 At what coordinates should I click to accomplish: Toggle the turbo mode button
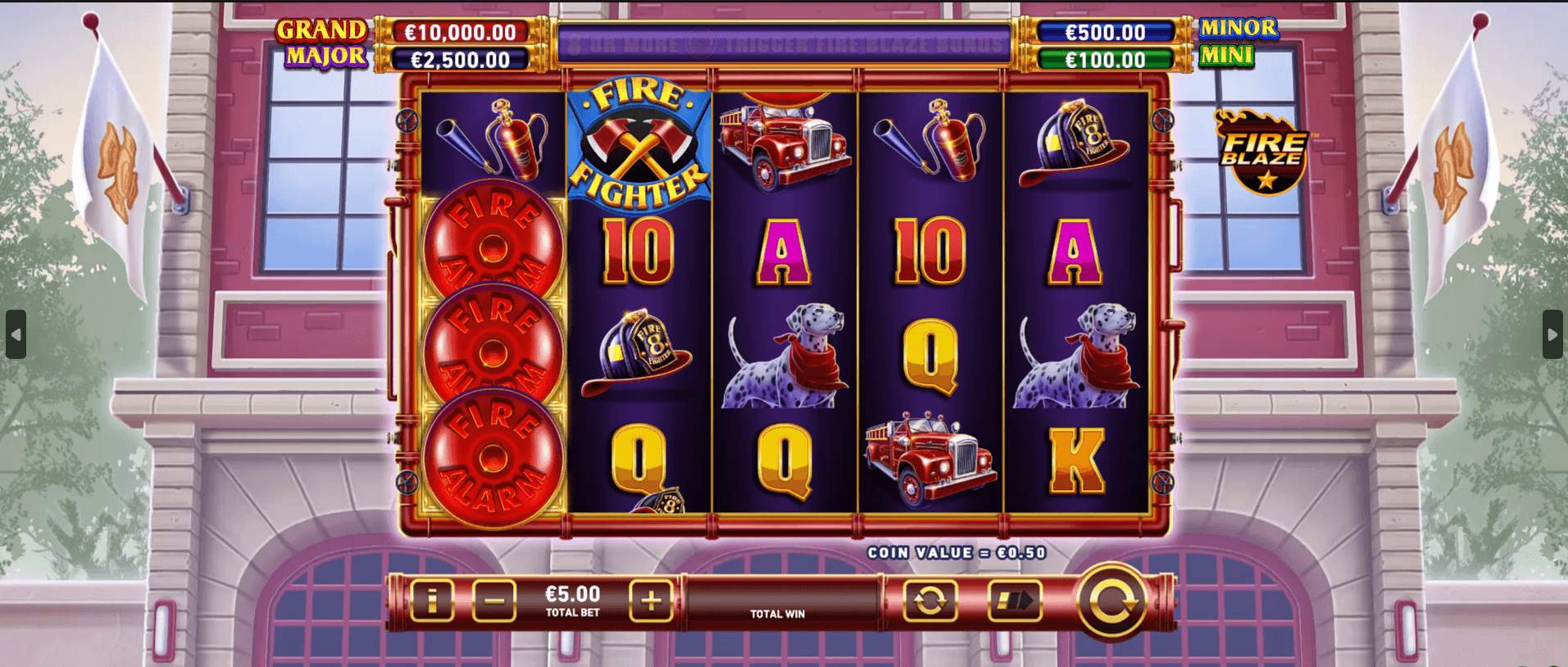[1015, 601]
